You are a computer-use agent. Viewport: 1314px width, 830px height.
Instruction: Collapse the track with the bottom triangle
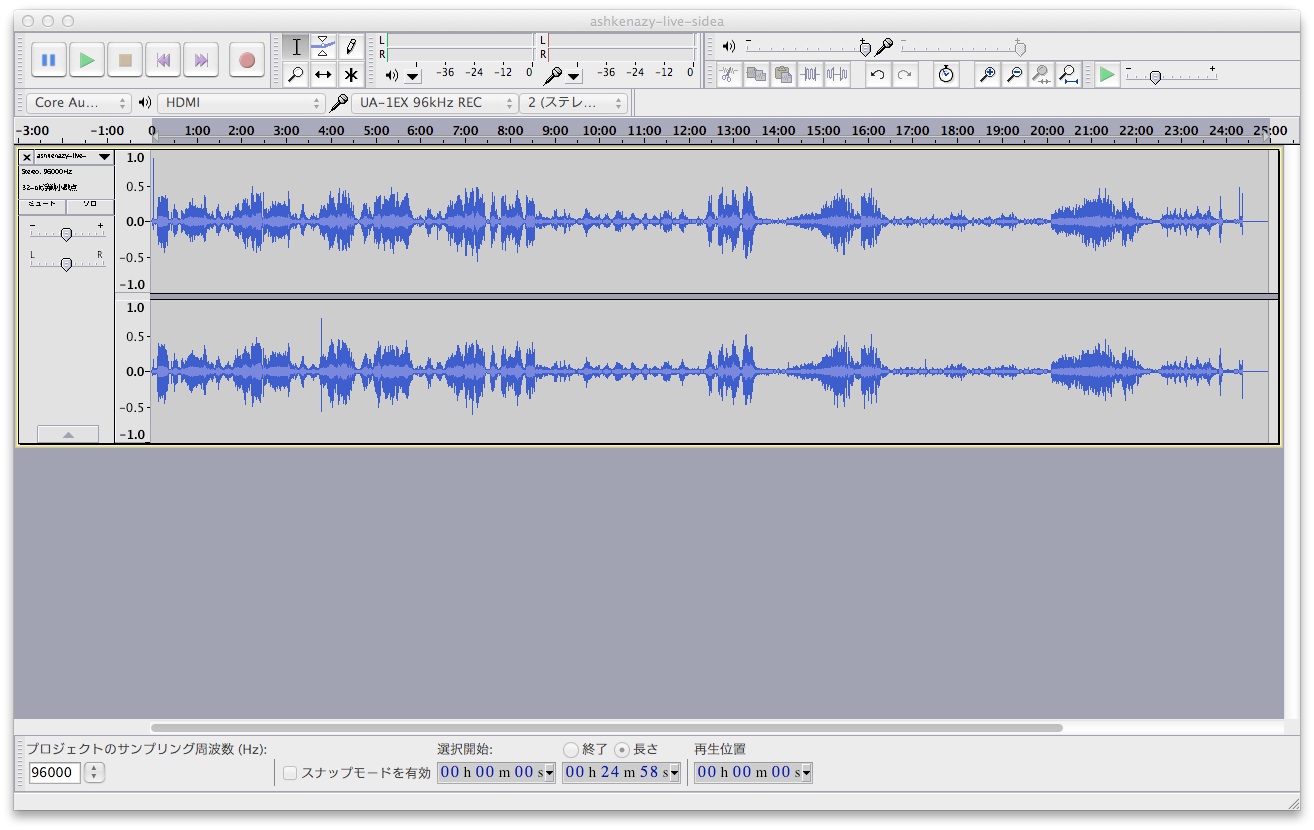[x=68, y=434]
